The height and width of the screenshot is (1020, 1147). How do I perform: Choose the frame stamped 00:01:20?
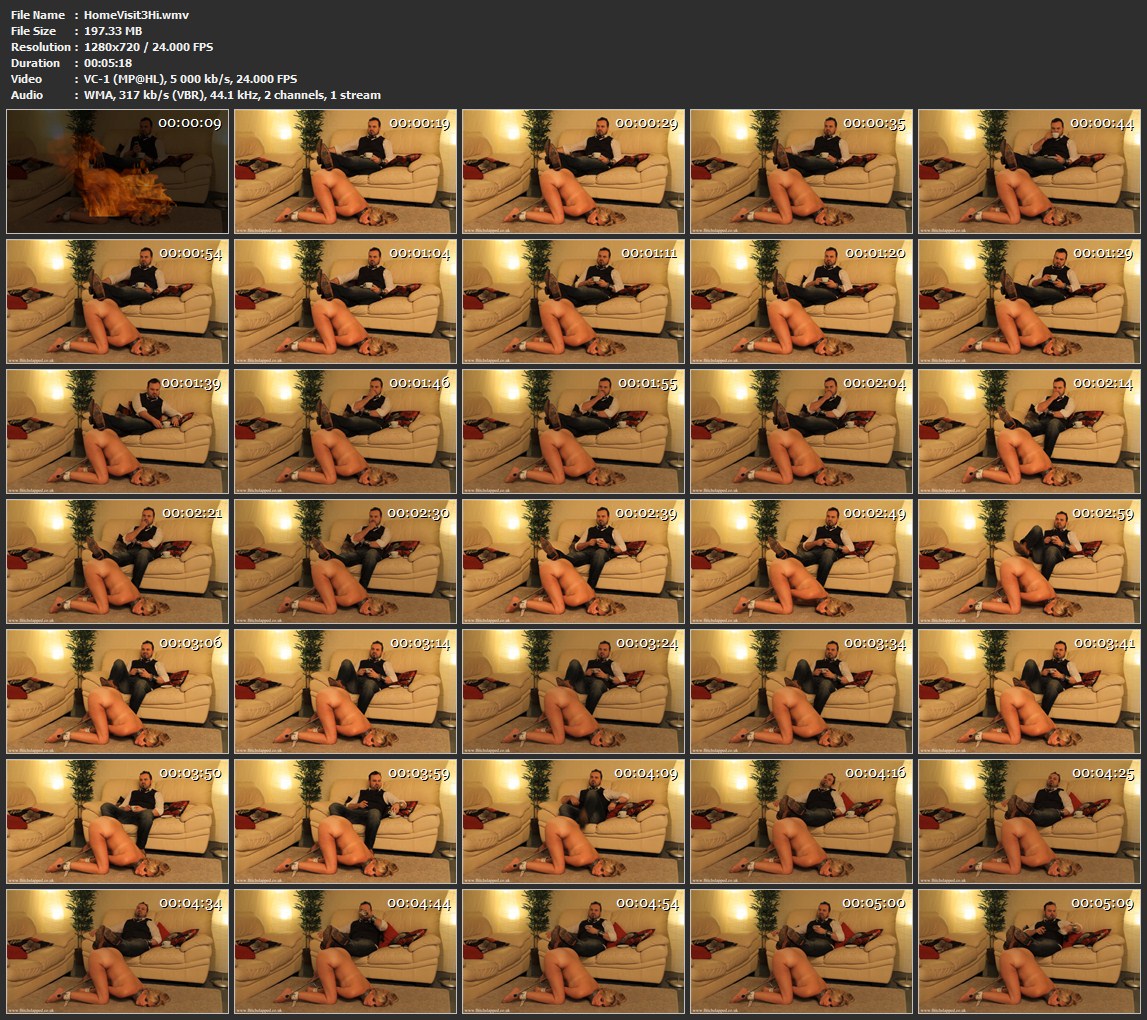(802, 301)
